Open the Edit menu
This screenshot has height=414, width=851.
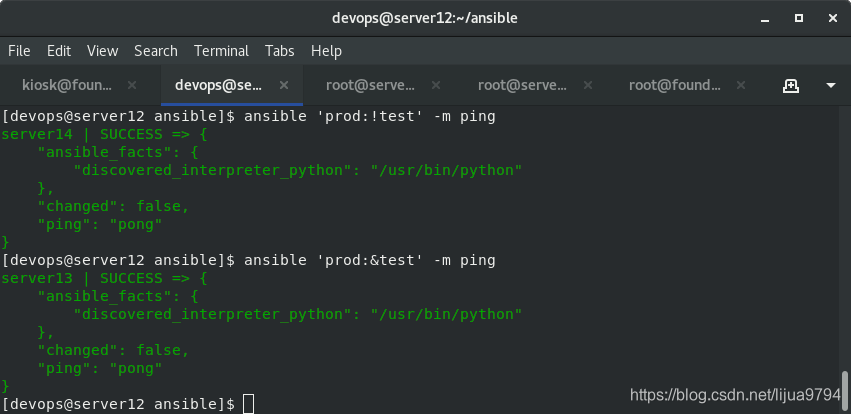coord(59,51)
